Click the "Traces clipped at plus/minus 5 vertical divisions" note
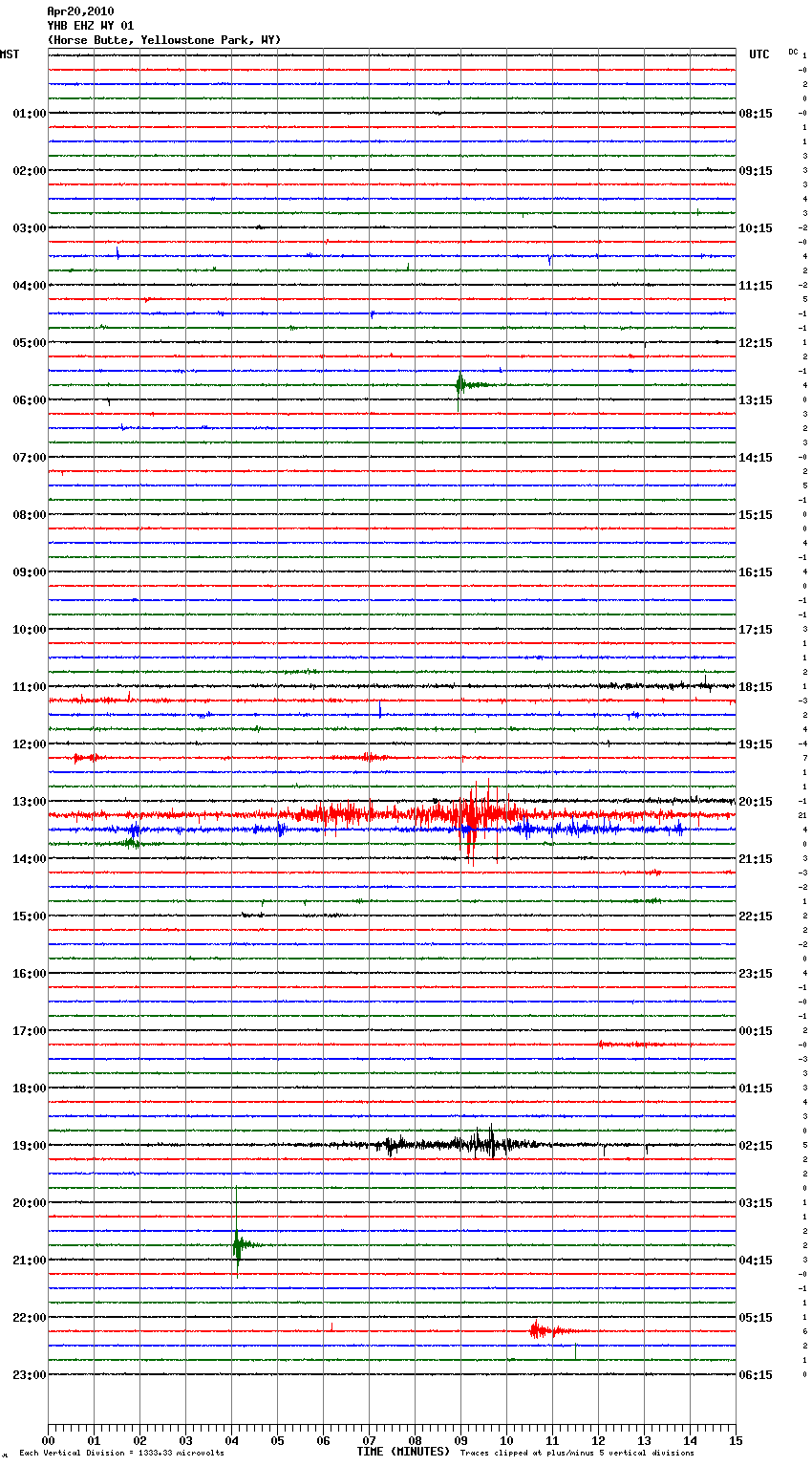Viewport: 812px width, 1466px height. pyautogui.click(x=577, y=1454)
